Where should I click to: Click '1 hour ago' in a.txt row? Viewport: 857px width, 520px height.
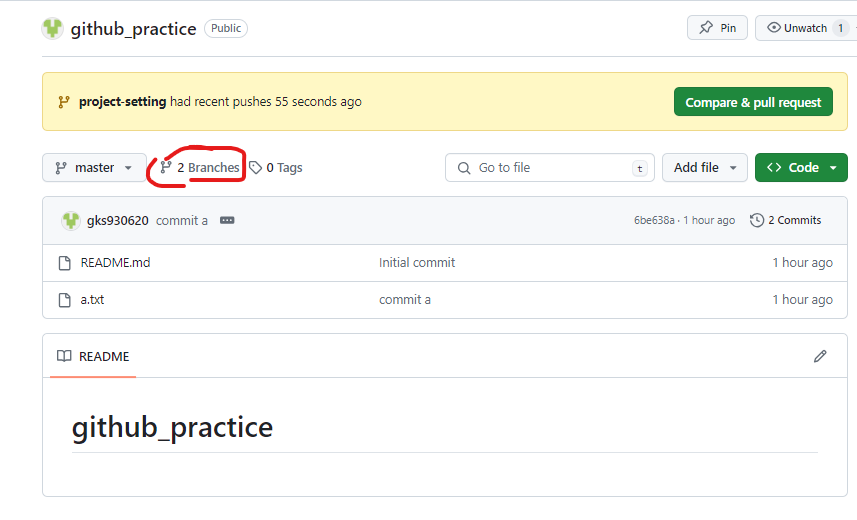point(802,300)
